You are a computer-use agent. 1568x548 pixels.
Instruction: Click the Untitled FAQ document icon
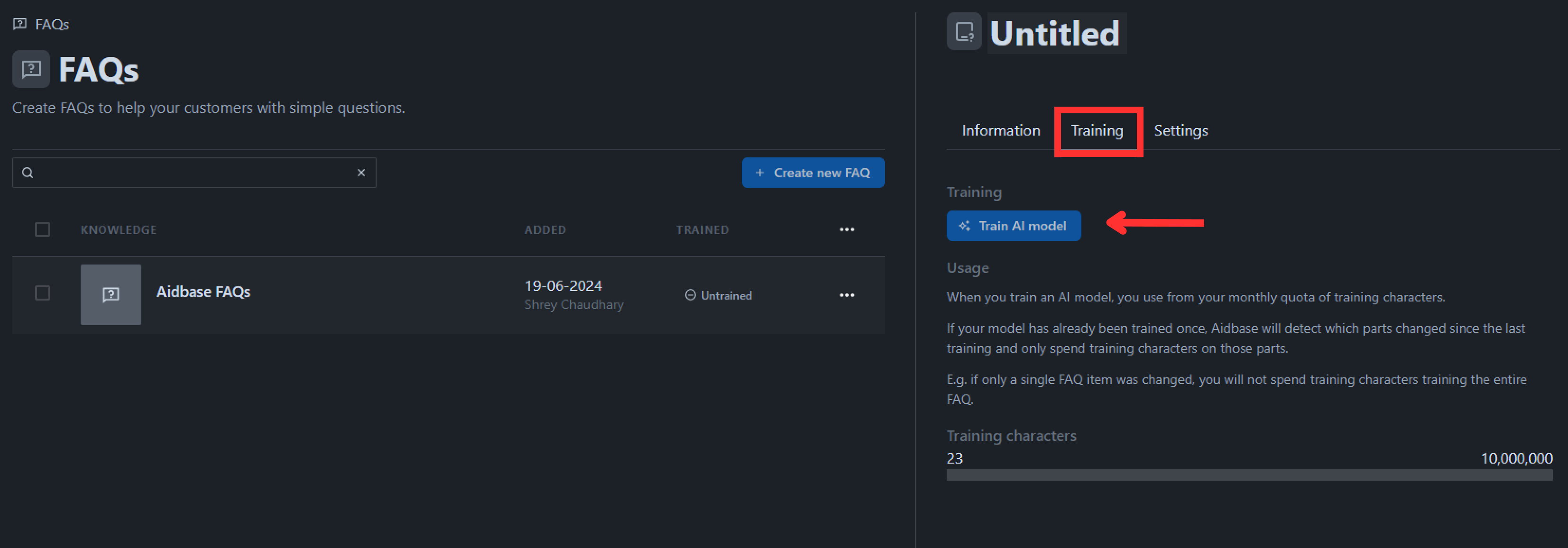(x=964, y=32)
